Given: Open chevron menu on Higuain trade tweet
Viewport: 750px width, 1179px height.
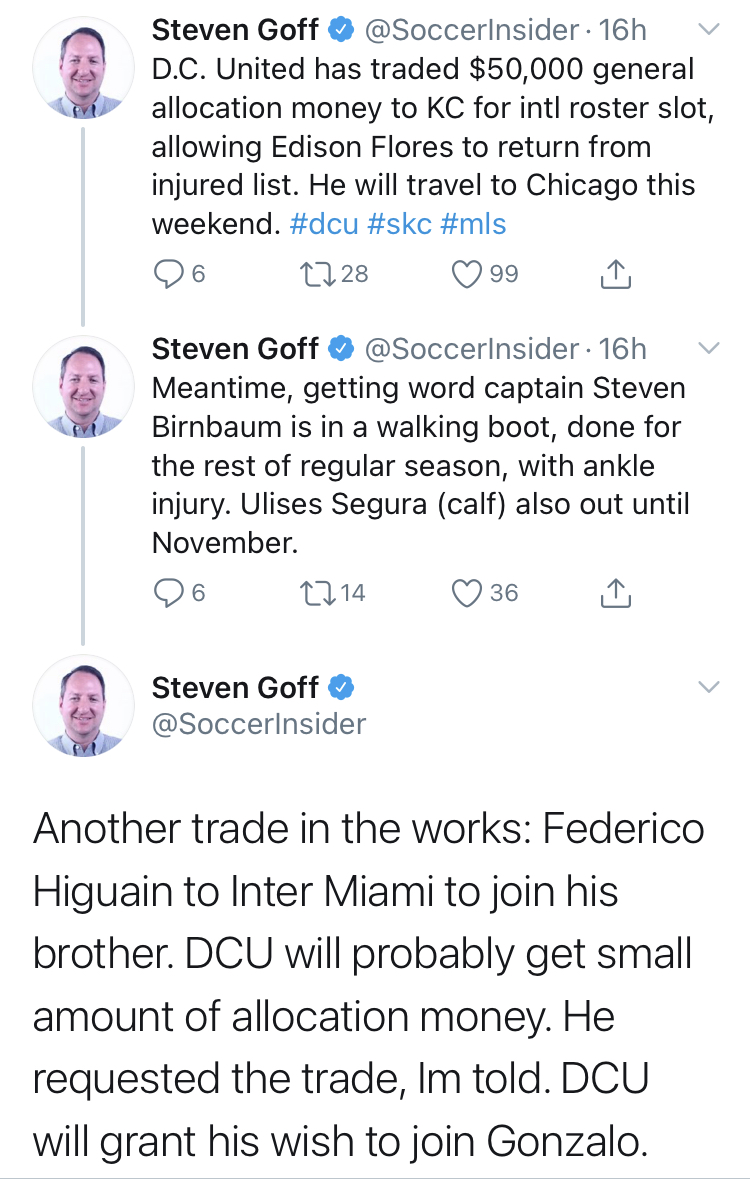Looking at the screenshot, I should (707, 688).
